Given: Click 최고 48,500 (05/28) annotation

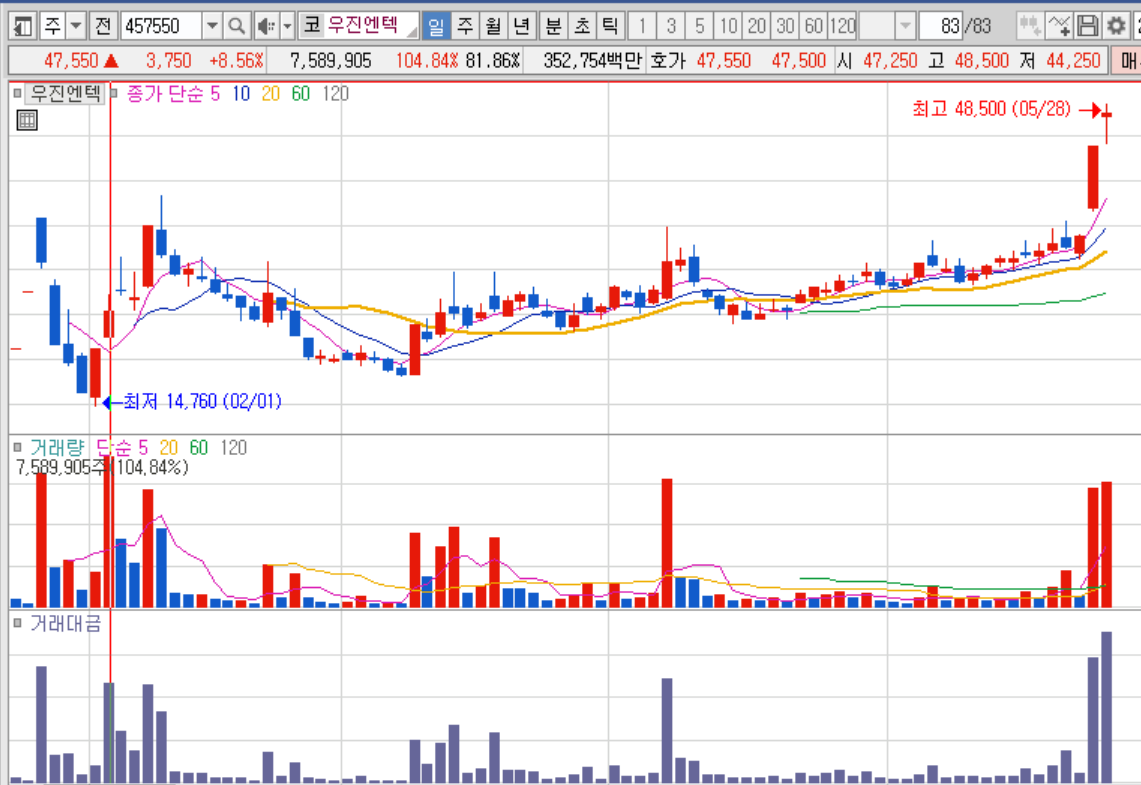Looking at the screenshot, I should click(991, 109).
